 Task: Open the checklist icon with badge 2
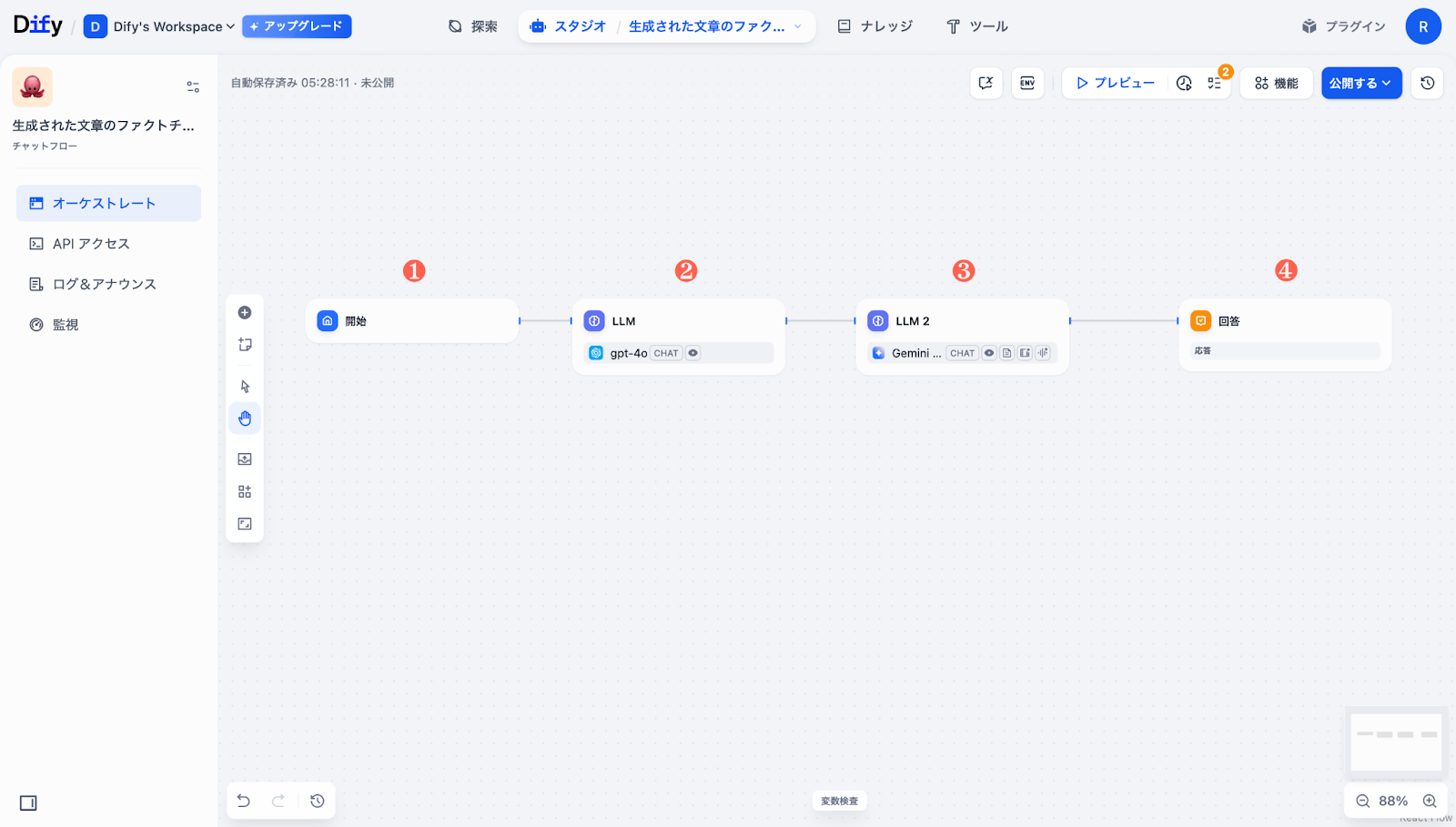(x=1215, y=83)
